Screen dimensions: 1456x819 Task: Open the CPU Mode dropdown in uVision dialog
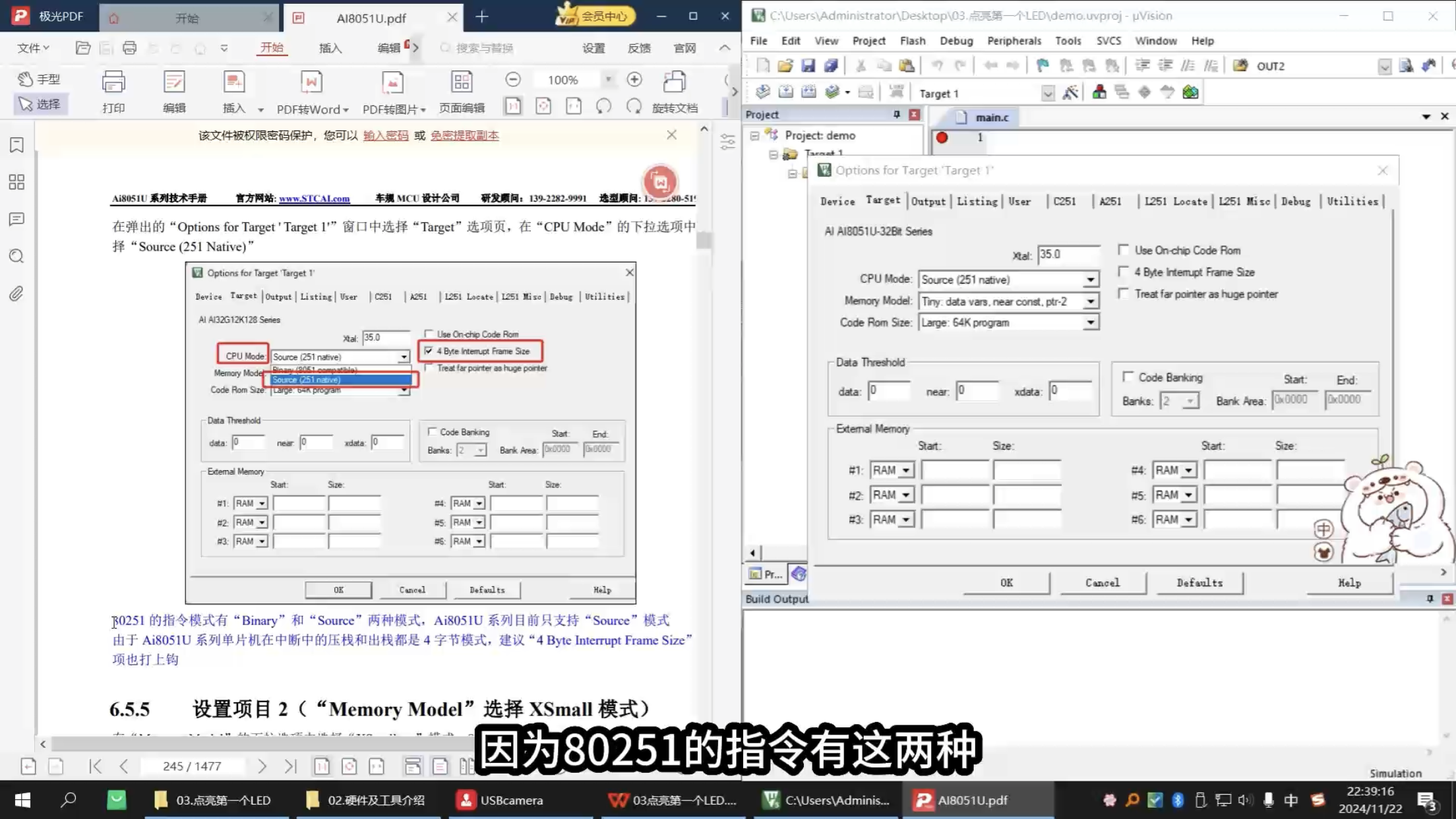click(x=1090, y=280)
